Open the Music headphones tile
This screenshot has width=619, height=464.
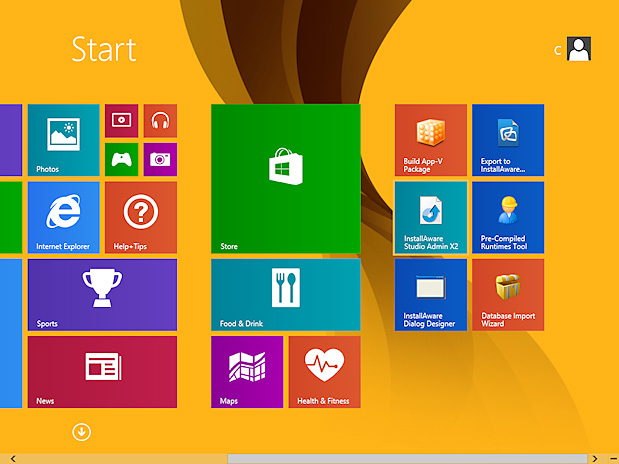(160, 121)
